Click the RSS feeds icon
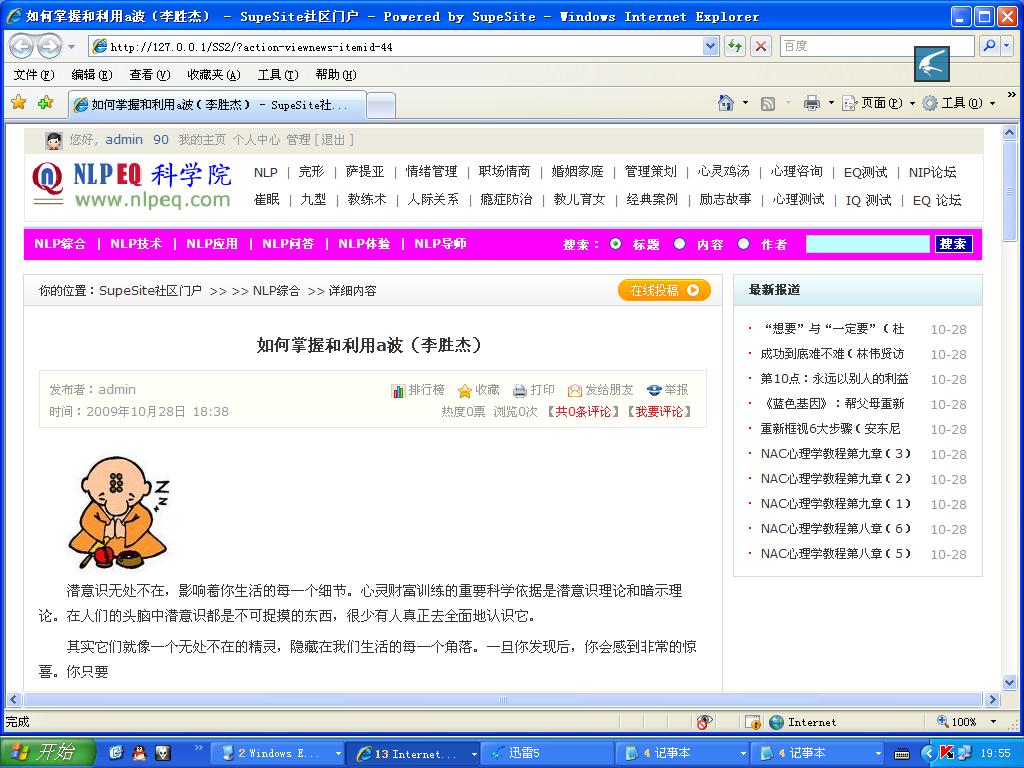This screenshot has width=1024, height=768. click(x=769, y=103)
